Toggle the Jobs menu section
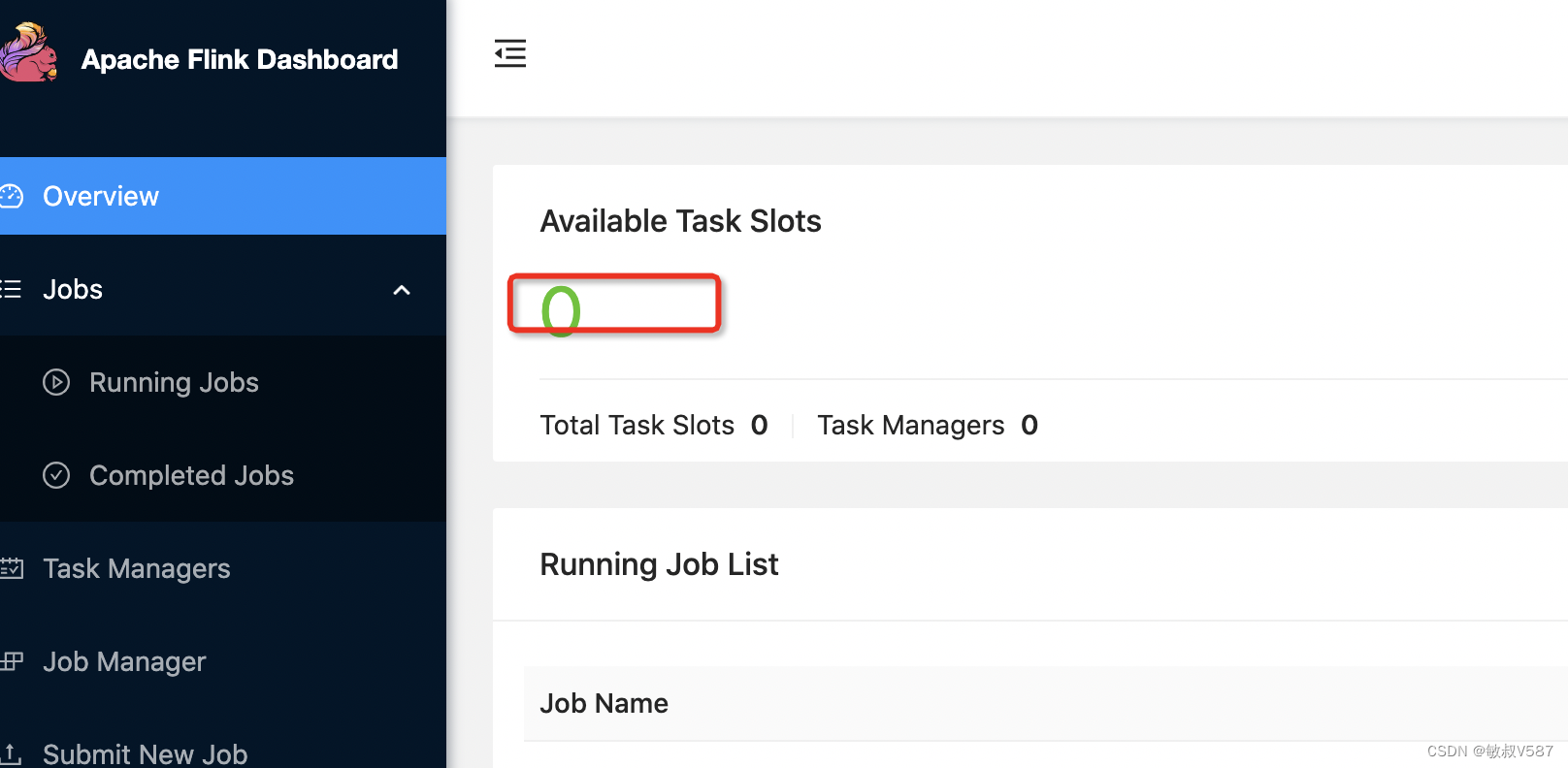Image resolution: width=1568 pixels, height=768 pixels. [x=73, y=289]
